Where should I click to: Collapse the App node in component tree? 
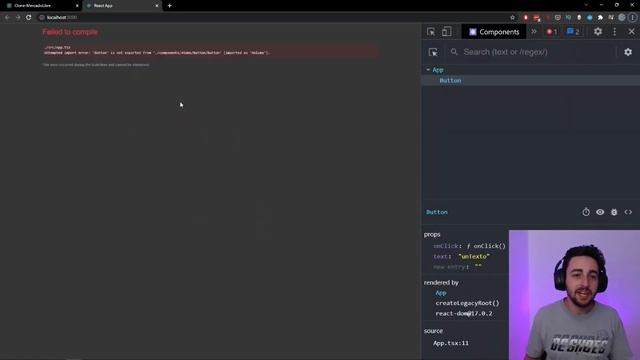pos(428,70)
